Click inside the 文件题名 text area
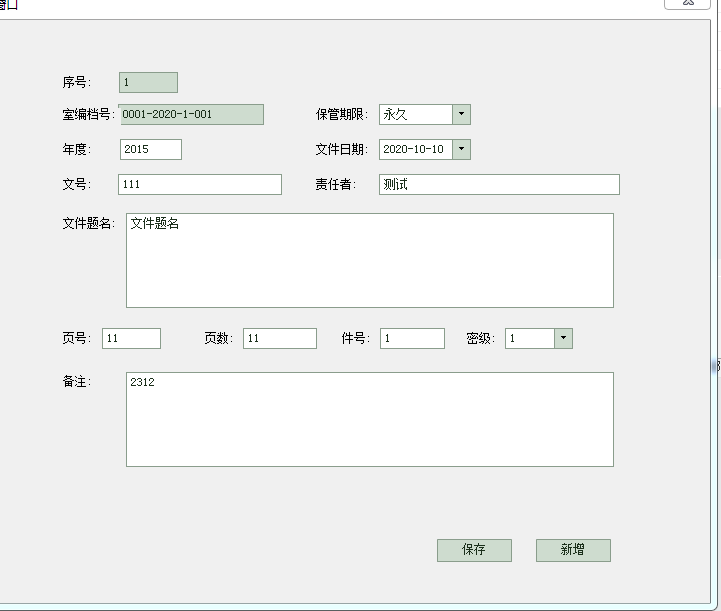This screenshot has height=611, width=721. 370,260
